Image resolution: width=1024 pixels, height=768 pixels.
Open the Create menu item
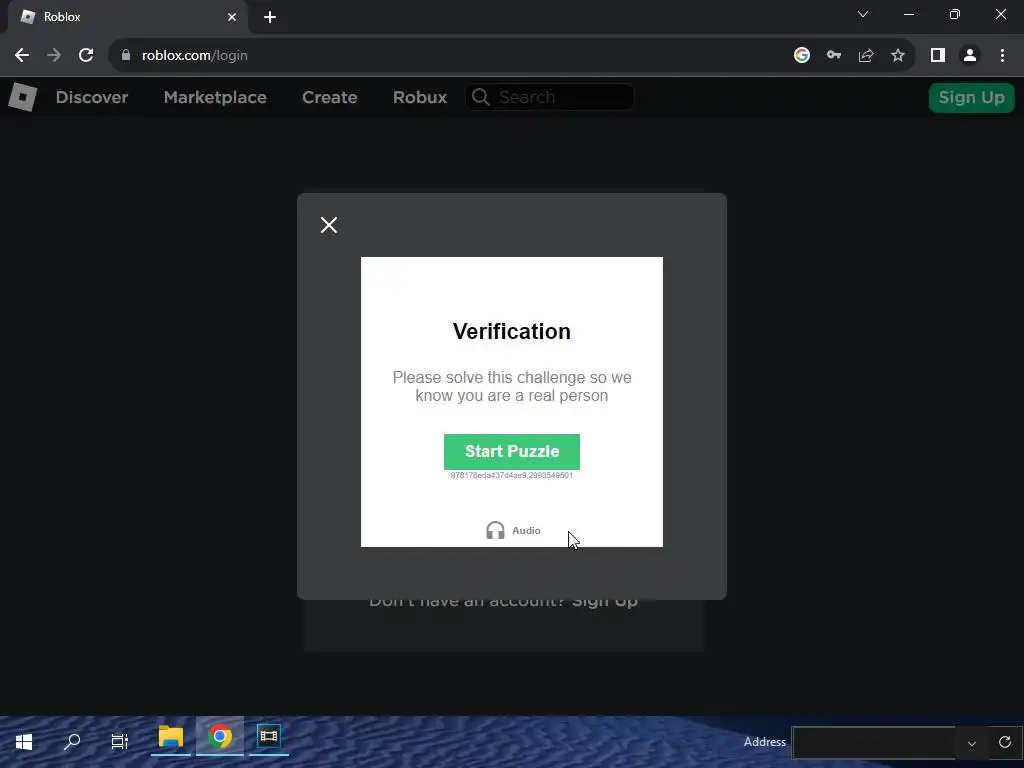pos(330,97)
